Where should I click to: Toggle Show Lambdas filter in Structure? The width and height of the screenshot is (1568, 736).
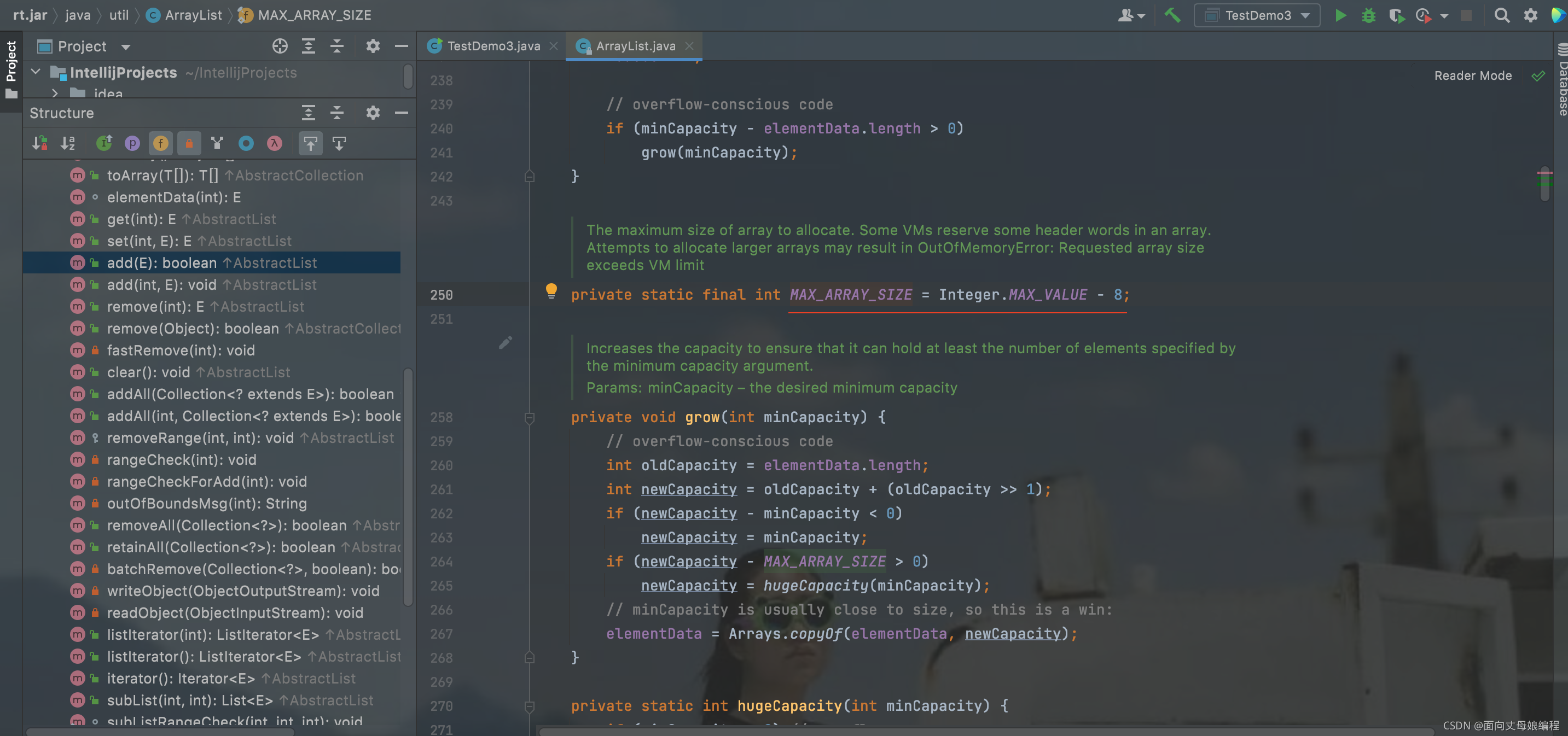click(x=275, y=144)
